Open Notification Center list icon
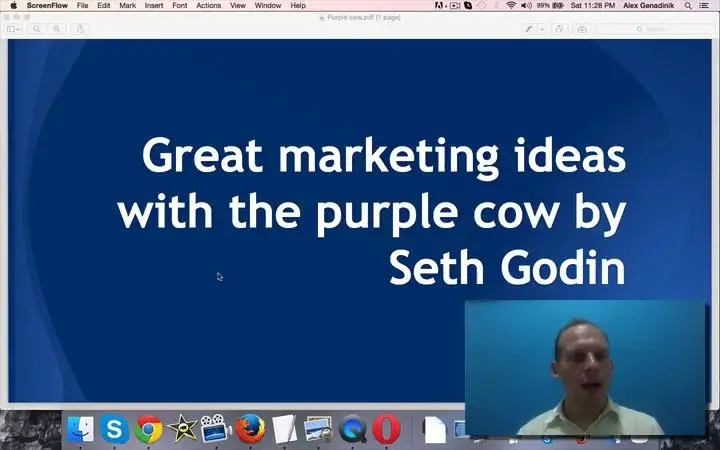The width and height of the screenshot is (720, 450). (704, 6)
